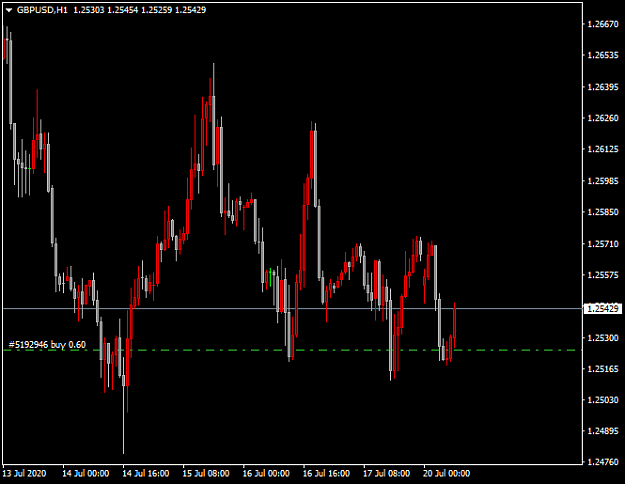
Task: Click the GBPUSD,H1 symbol title
Action: (x=42, y=10)
